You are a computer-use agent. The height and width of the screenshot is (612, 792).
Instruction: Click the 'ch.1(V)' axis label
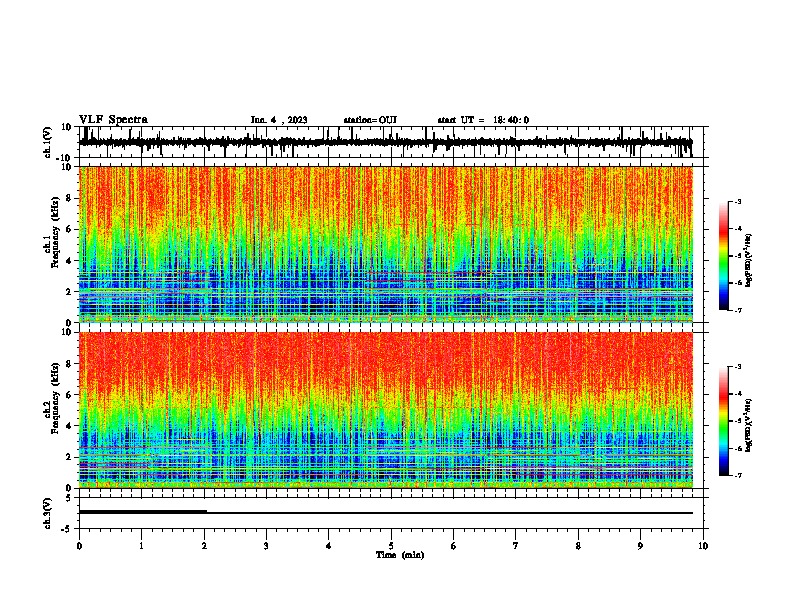click(48, 142)
